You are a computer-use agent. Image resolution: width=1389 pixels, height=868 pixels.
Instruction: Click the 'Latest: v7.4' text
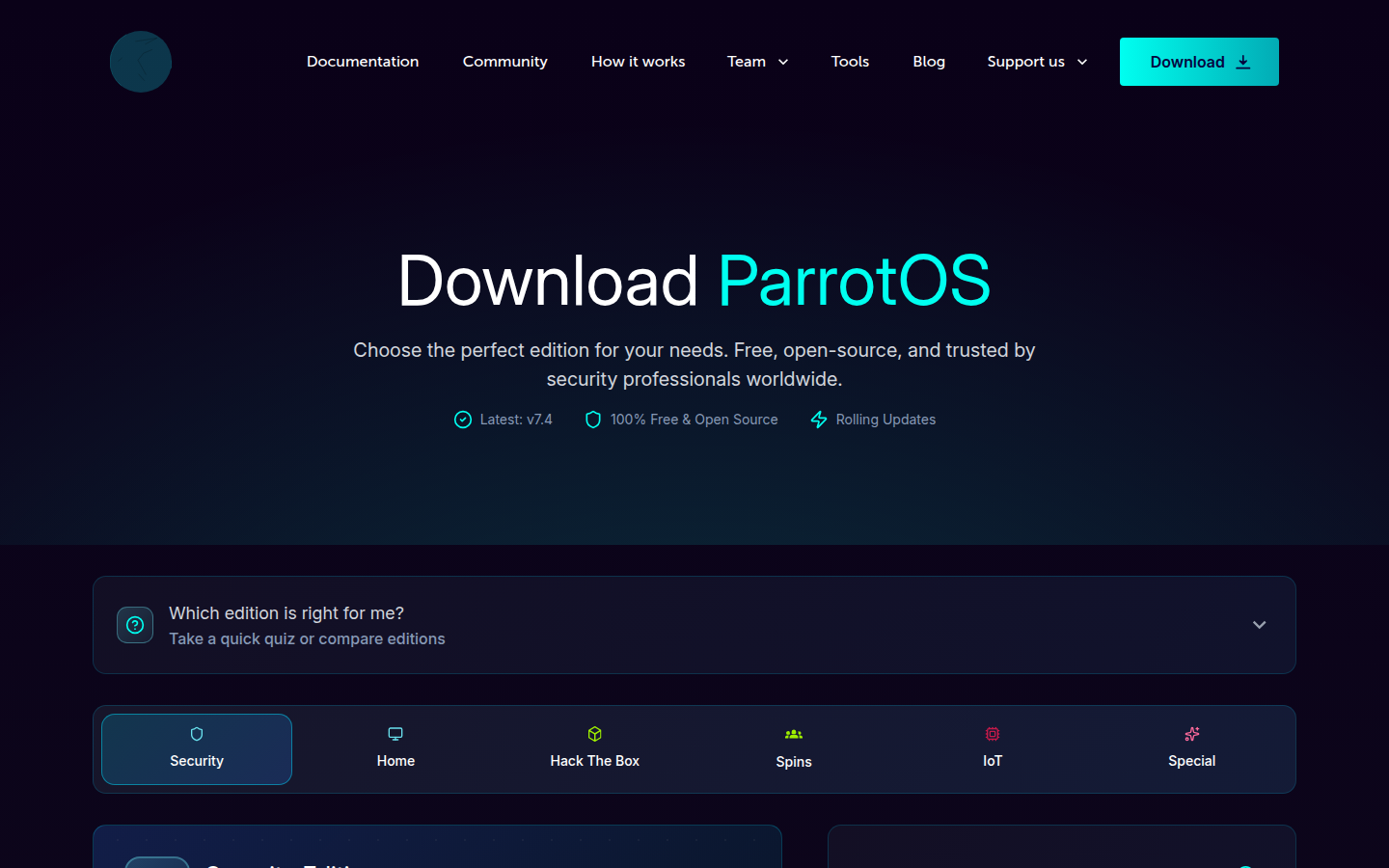(x=516, y=420)
